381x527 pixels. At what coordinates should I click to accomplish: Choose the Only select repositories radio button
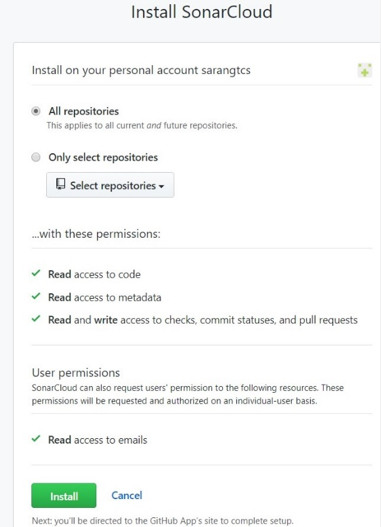click(x=36, y=157)
